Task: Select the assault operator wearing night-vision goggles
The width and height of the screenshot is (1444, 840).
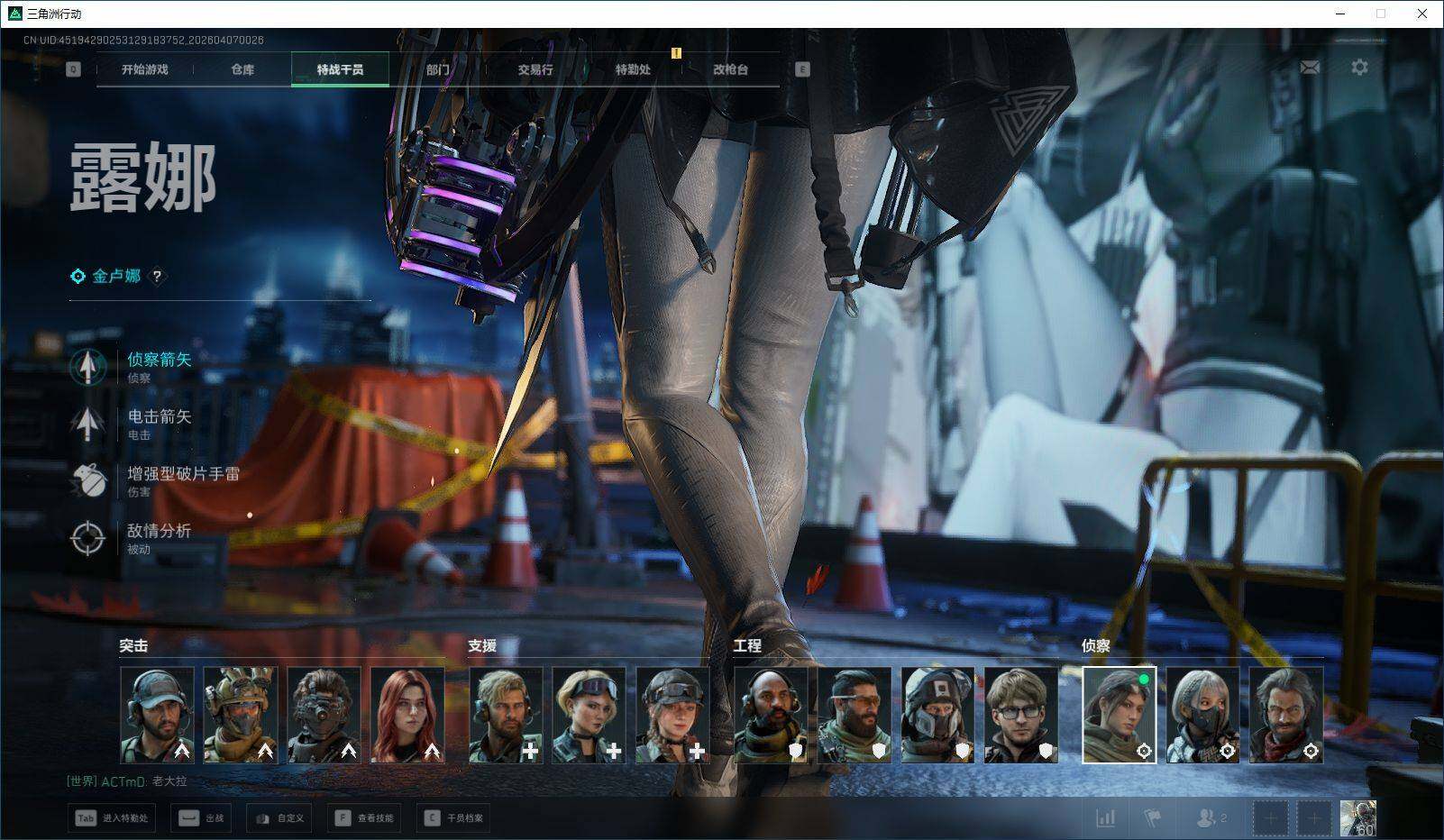Action: 324,715
